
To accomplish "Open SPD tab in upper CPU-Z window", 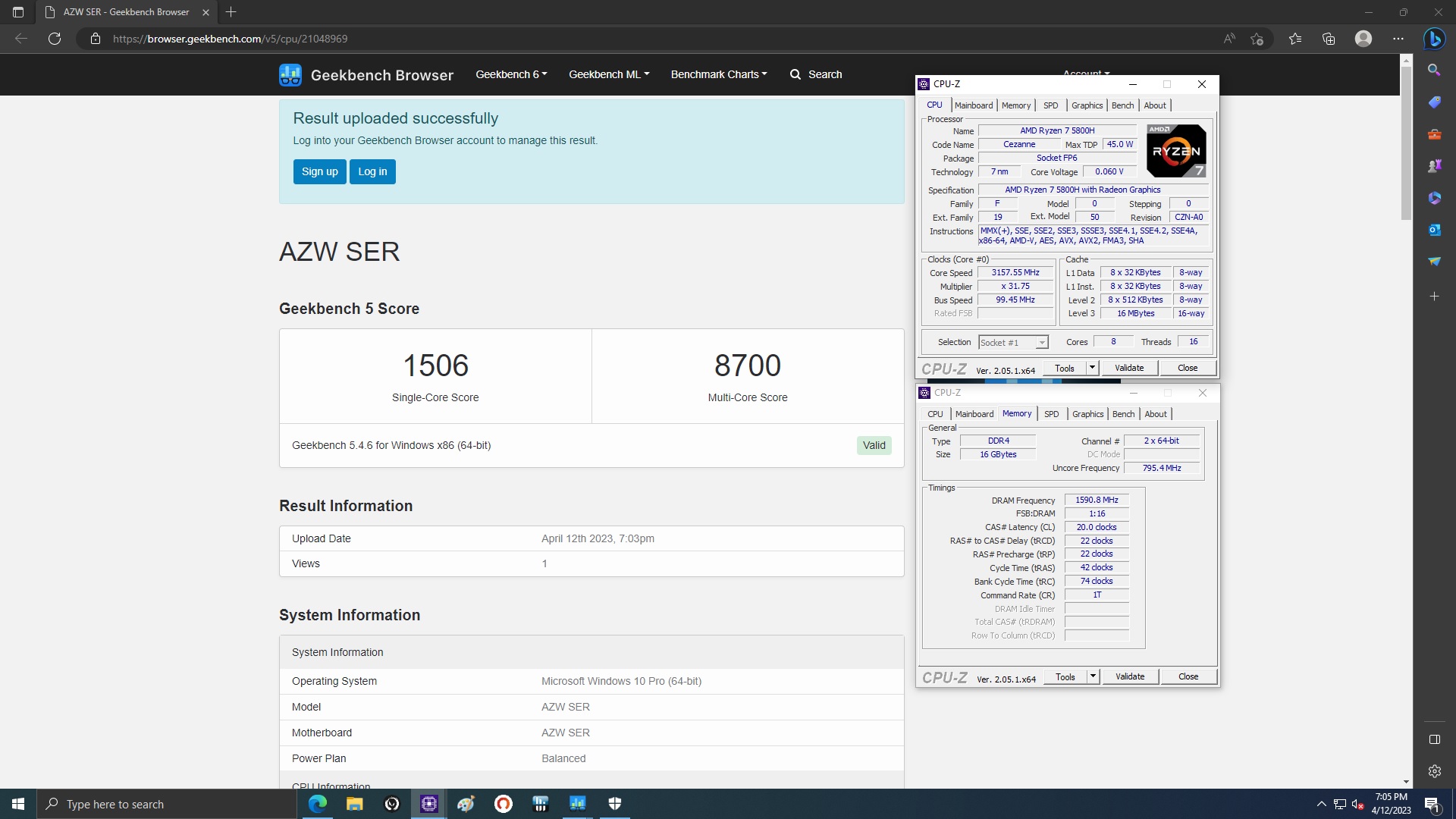I will pyautogui.click(x=1050, y=105).
